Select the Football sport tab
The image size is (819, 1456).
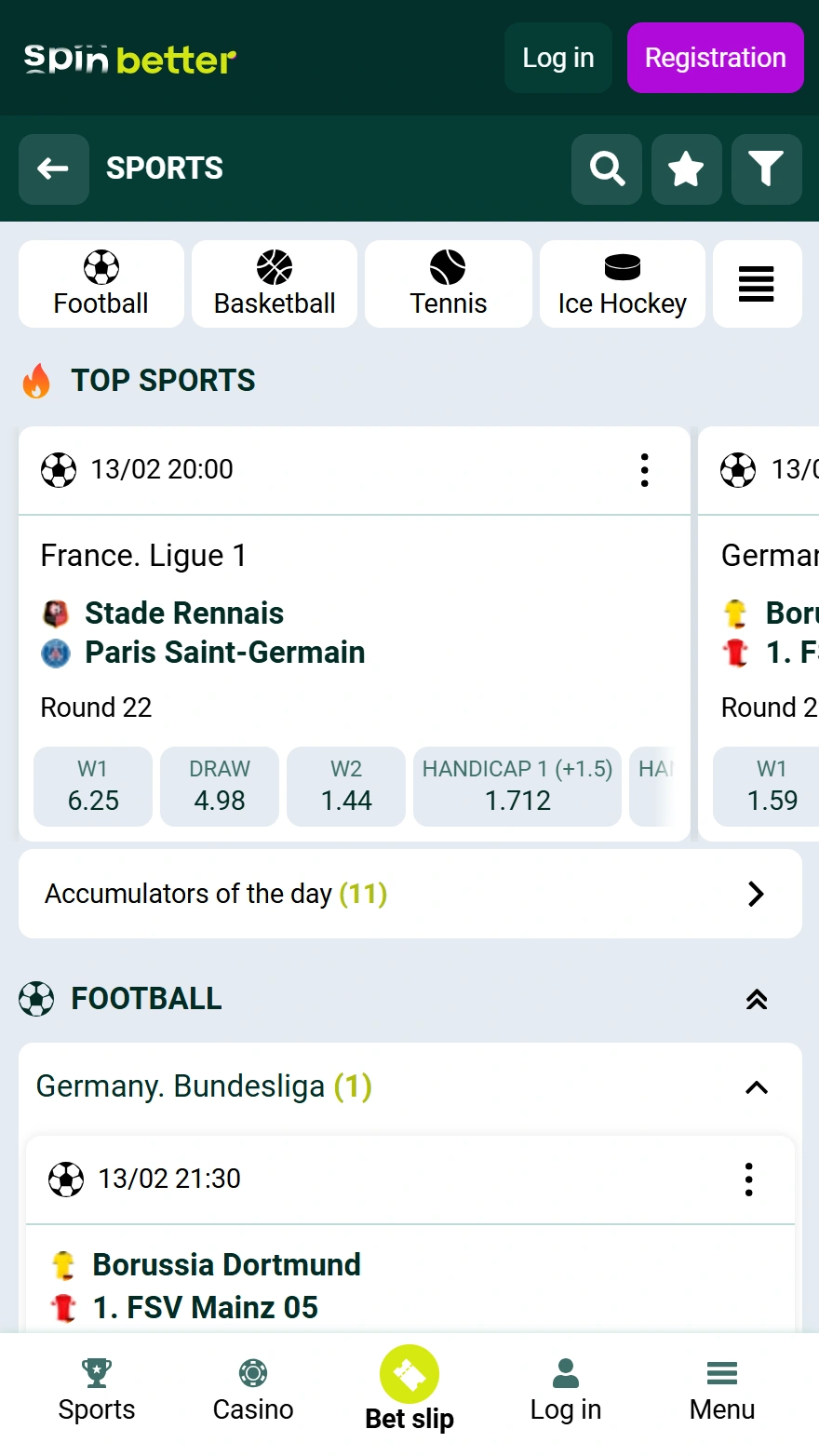coord(101,284)
